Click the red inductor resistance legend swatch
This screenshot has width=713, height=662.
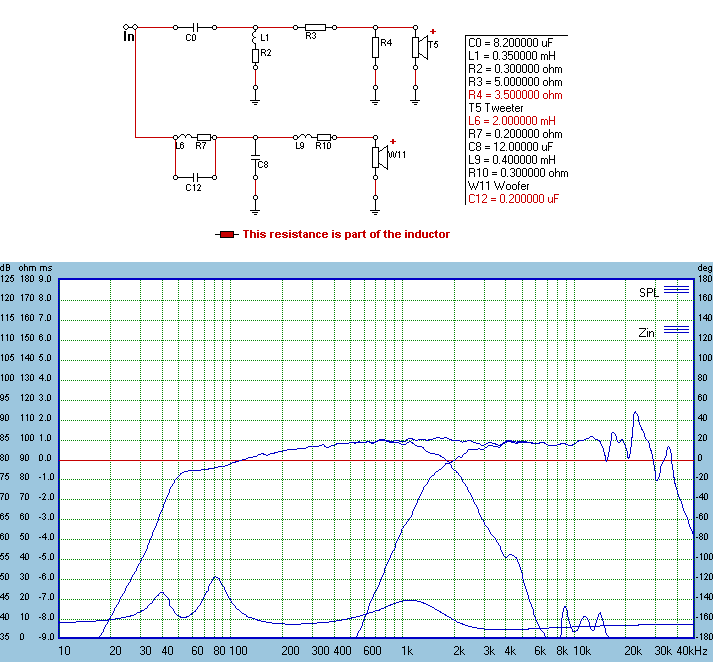(x=227, y=234)
